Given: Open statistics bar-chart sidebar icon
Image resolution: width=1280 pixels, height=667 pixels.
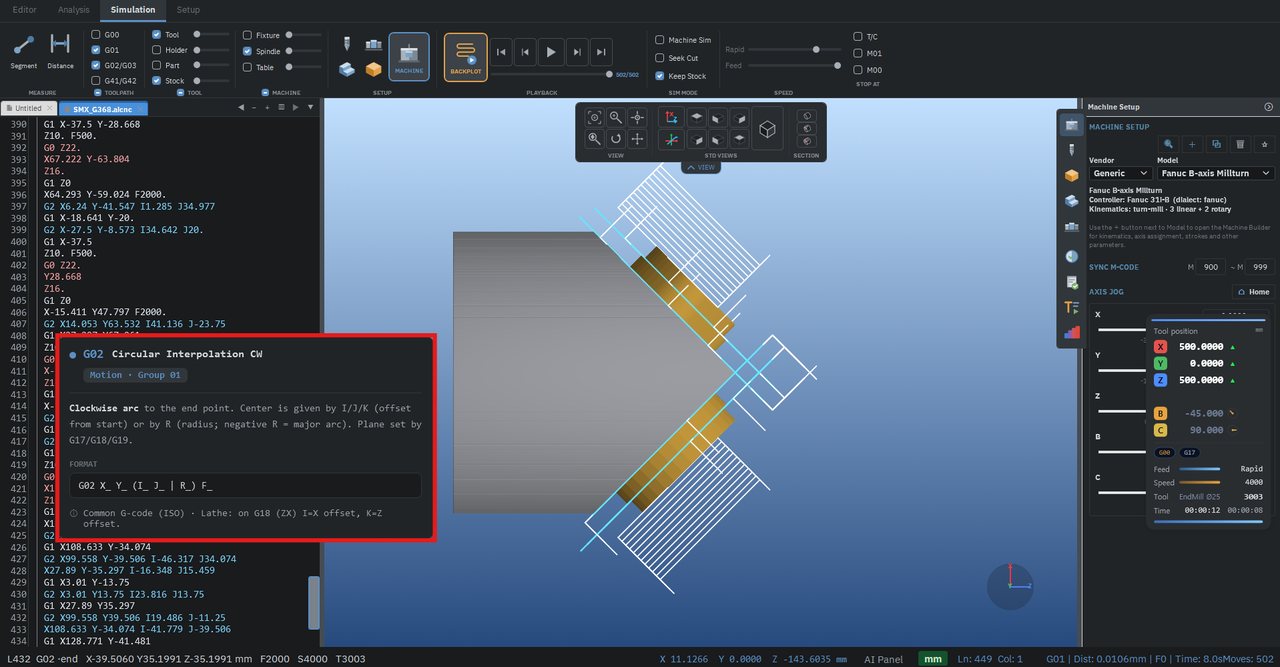Looking at the screenshot, I should [1072, 333].
